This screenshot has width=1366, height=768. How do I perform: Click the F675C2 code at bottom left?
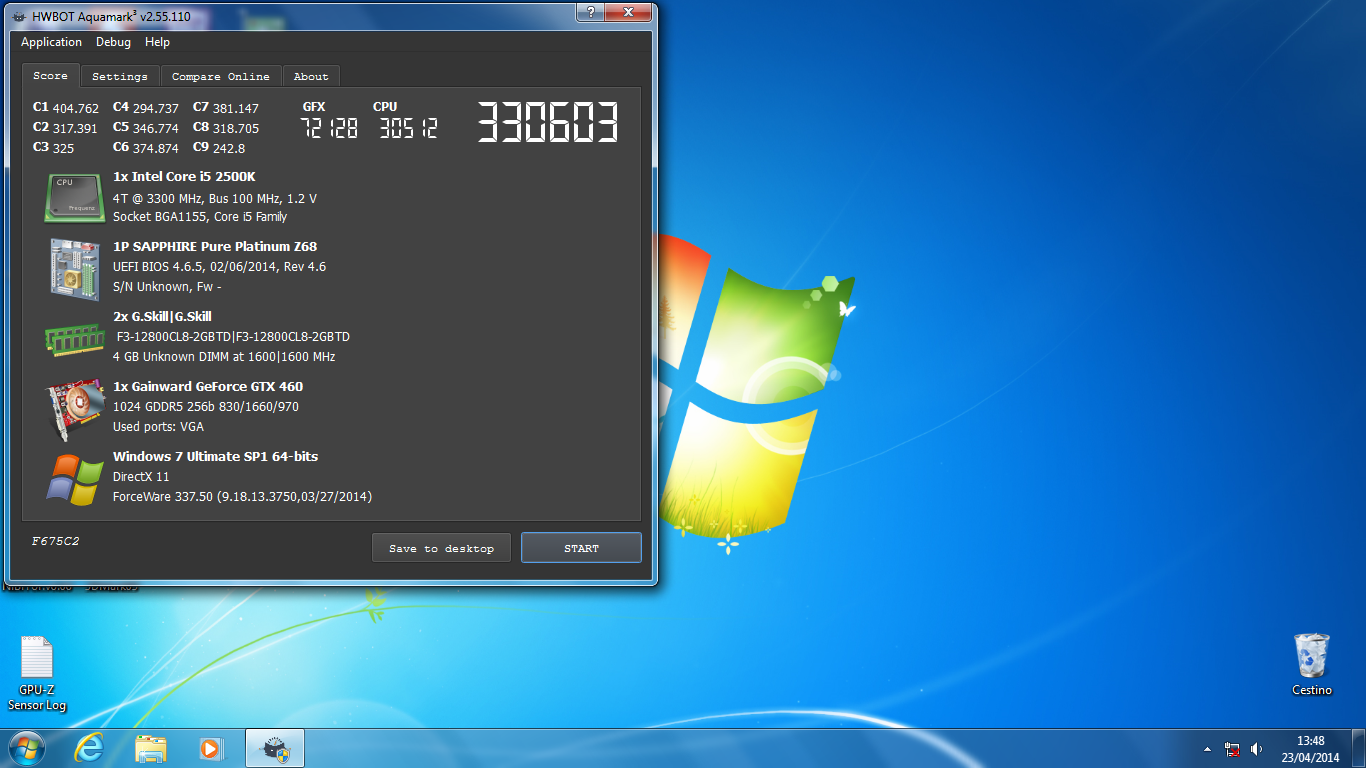pos(55,541)
